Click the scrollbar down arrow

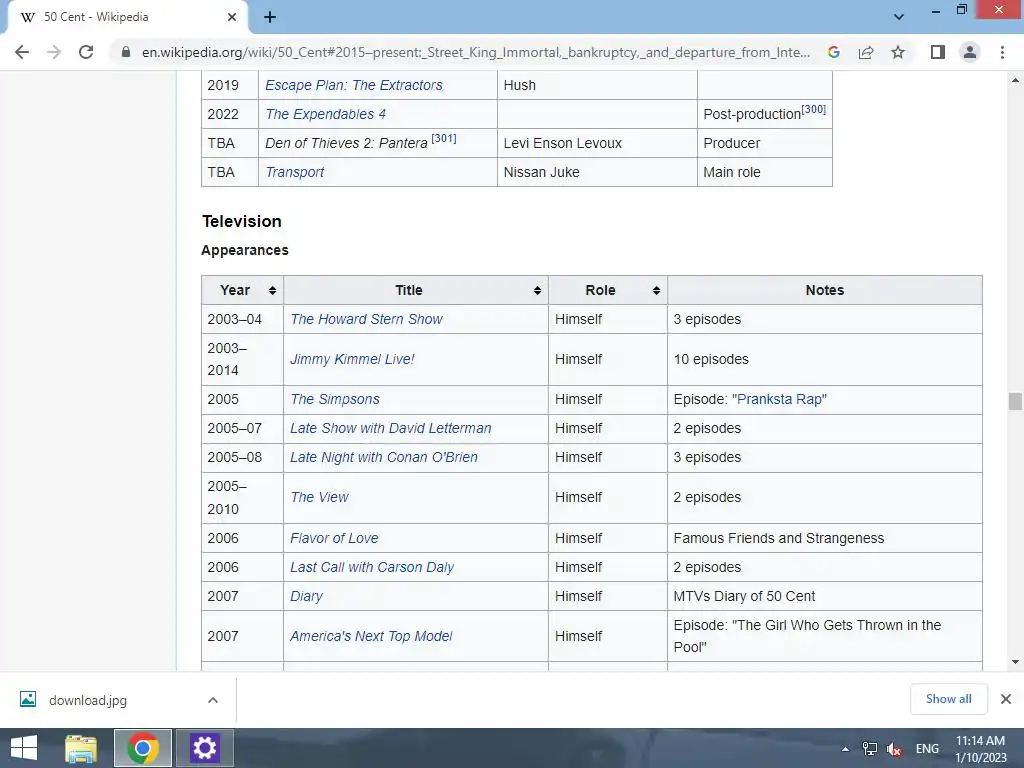1015,662
